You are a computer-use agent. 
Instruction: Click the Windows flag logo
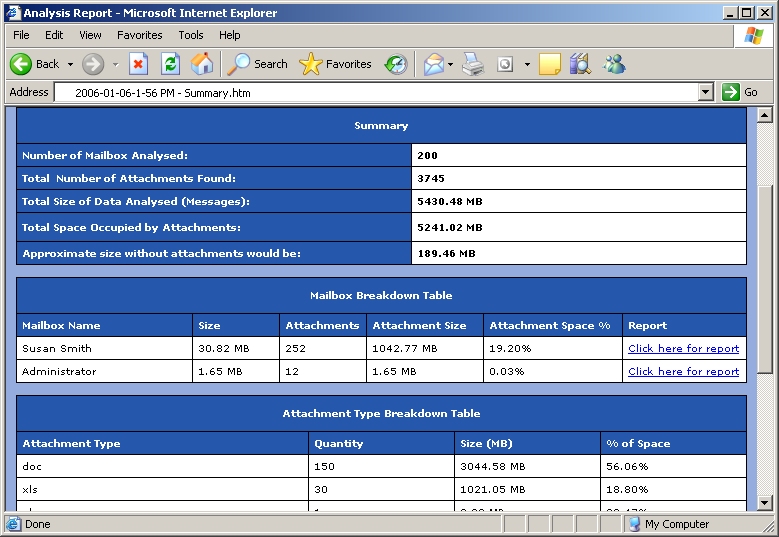pyautogui.click(x=754, y=36)
